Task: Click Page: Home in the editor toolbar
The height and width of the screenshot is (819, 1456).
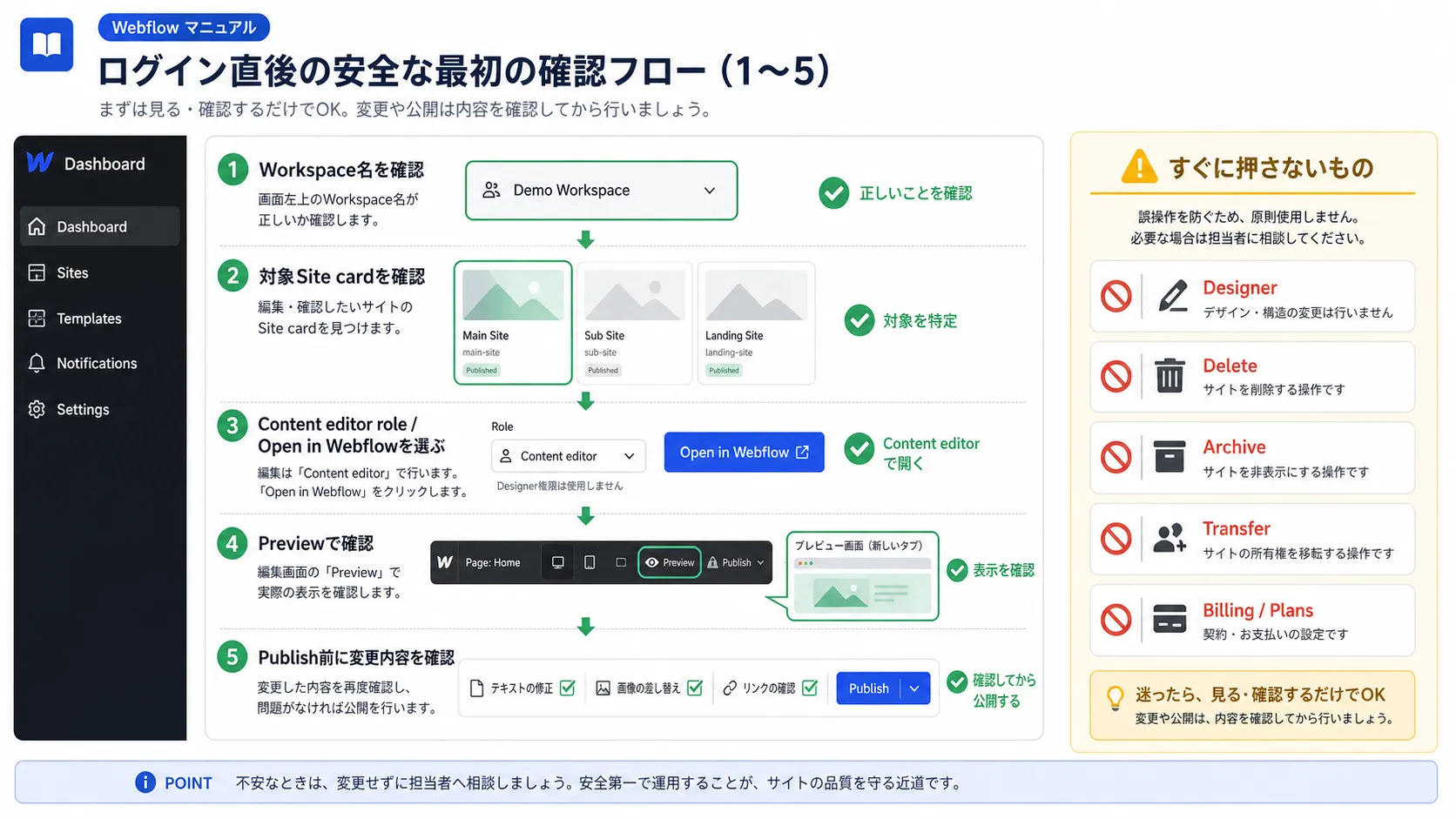Action: (x=493, y=563)
